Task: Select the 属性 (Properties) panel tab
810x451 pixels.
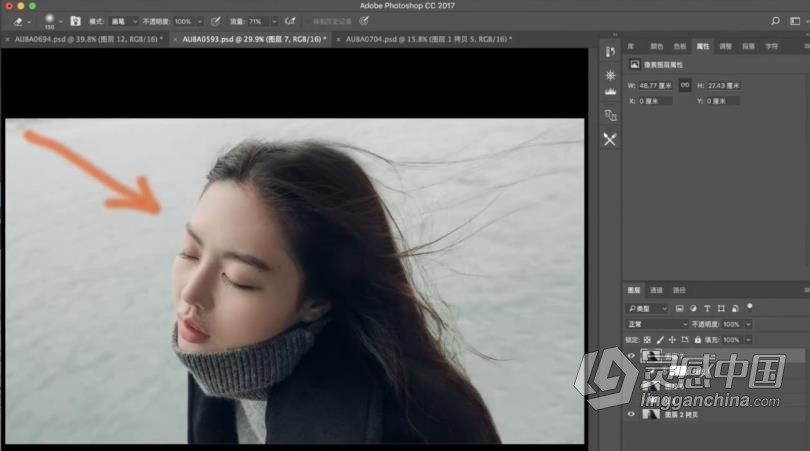Action: (x=703, y=46)
